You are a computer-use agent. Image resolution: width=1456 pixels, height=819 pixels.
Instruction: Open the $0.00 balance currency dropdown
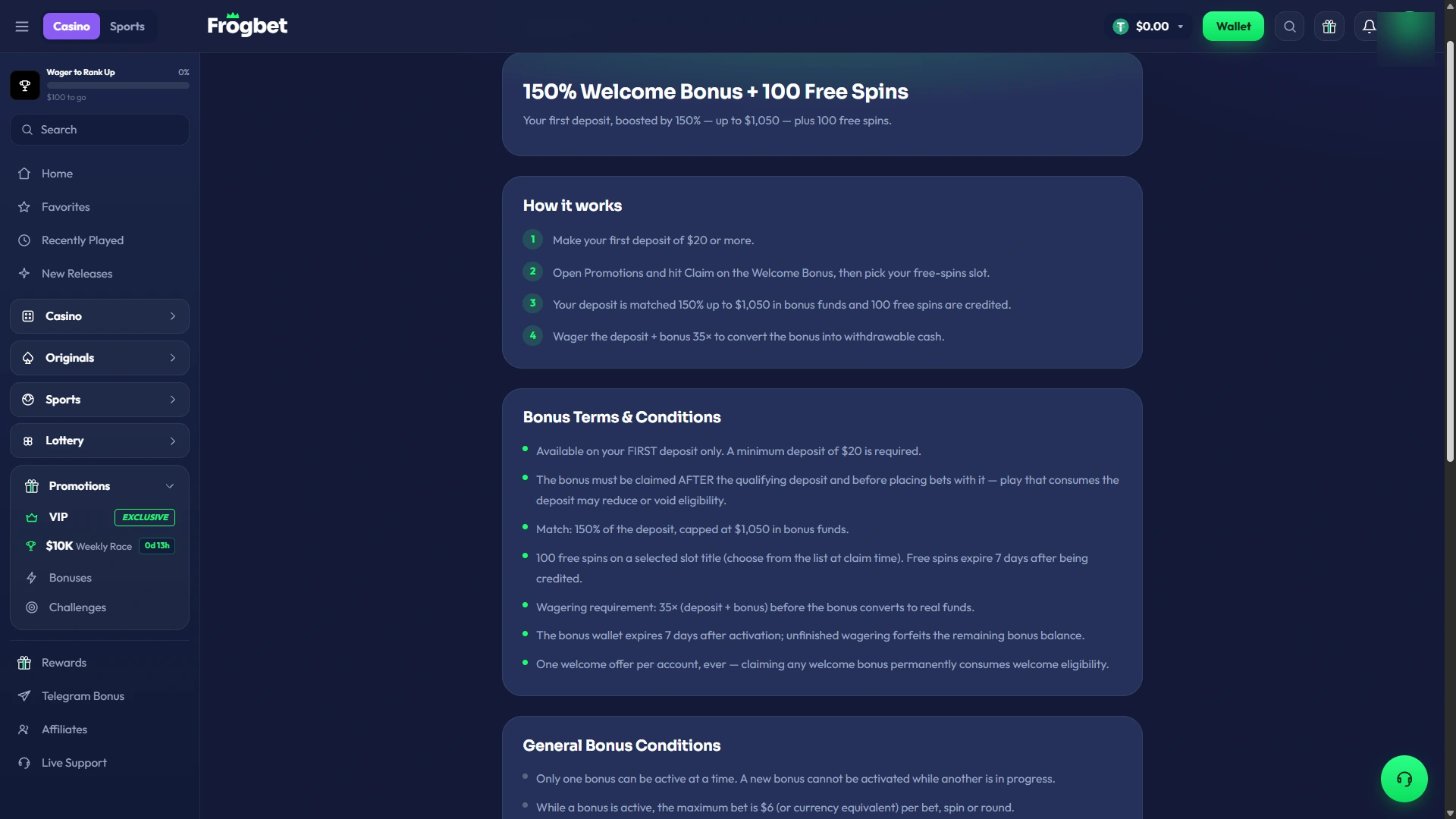tap(1149, 27)
